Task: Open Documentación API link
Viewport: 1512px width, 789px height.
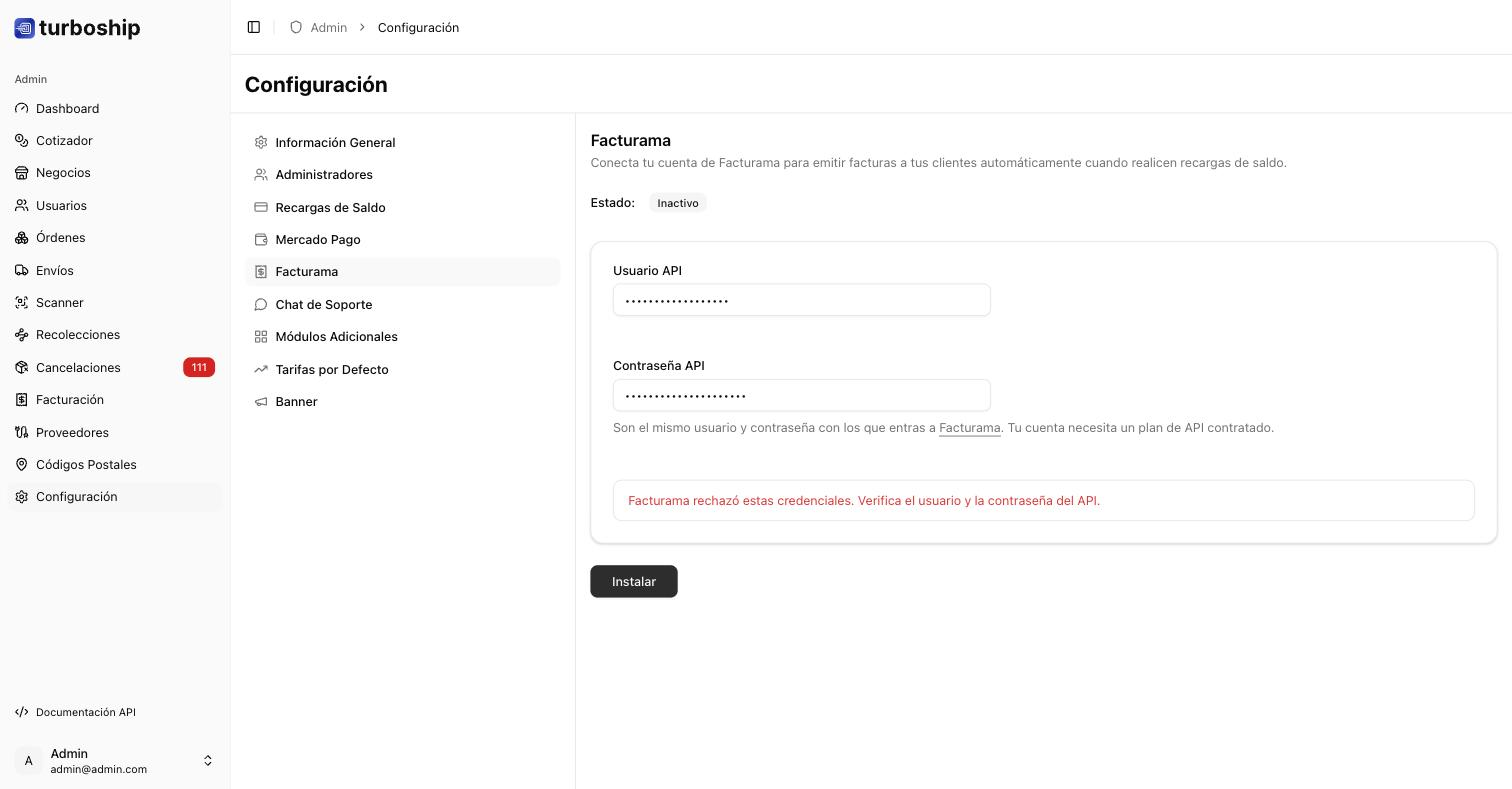Action: (86, 713)
